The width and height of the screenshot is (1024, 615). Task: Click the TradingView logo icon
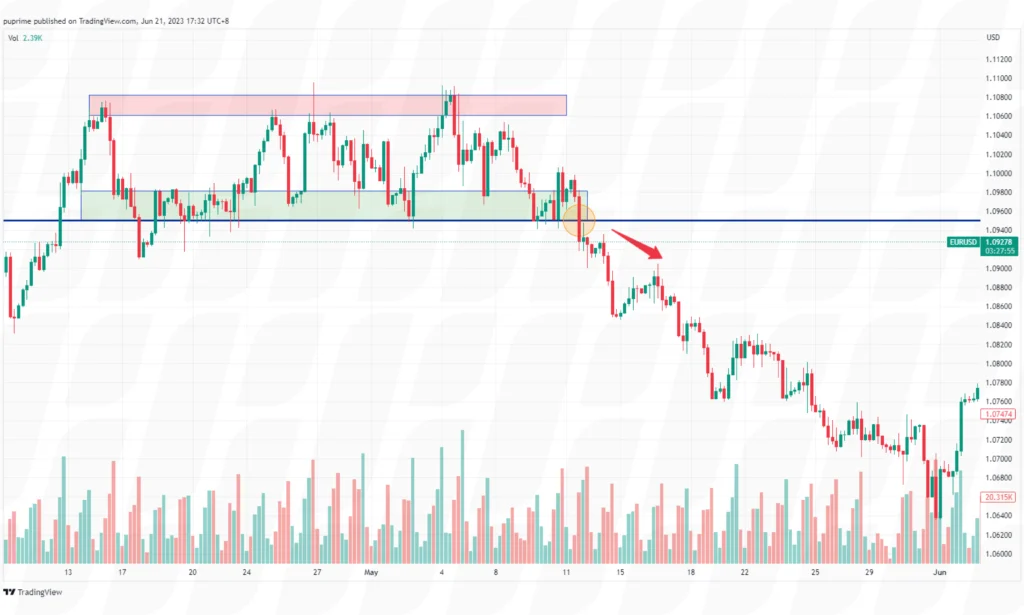pos(11,590)
